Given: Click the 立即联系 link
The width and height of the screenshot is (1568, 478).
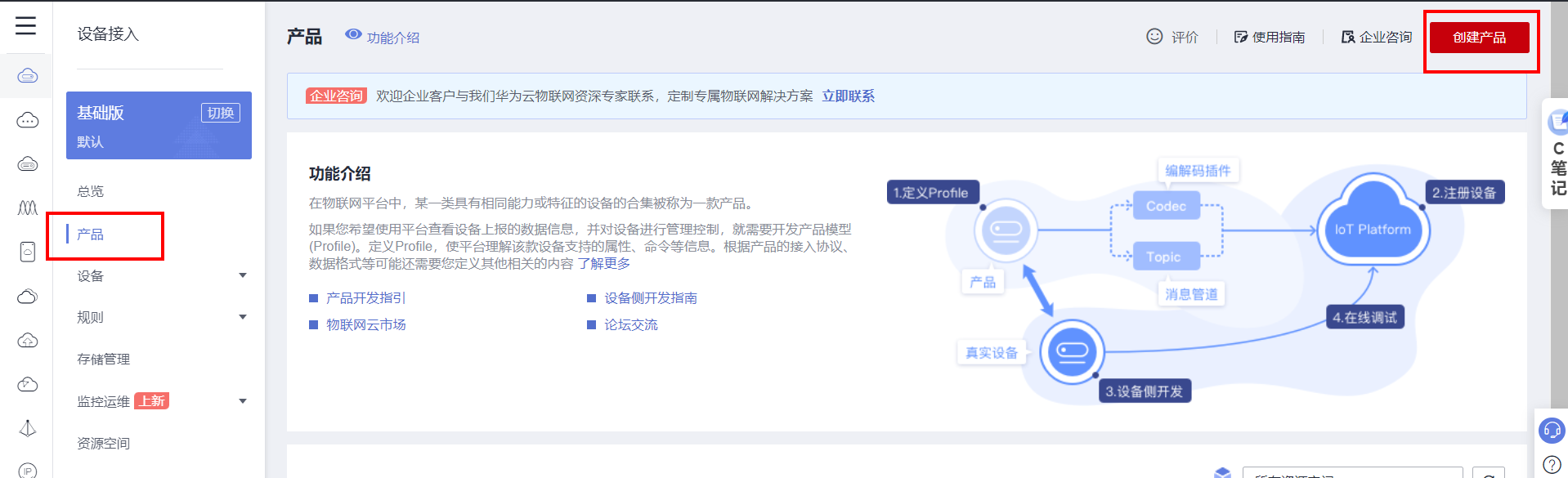Looking at the screenshot, I should click(849, 96).
